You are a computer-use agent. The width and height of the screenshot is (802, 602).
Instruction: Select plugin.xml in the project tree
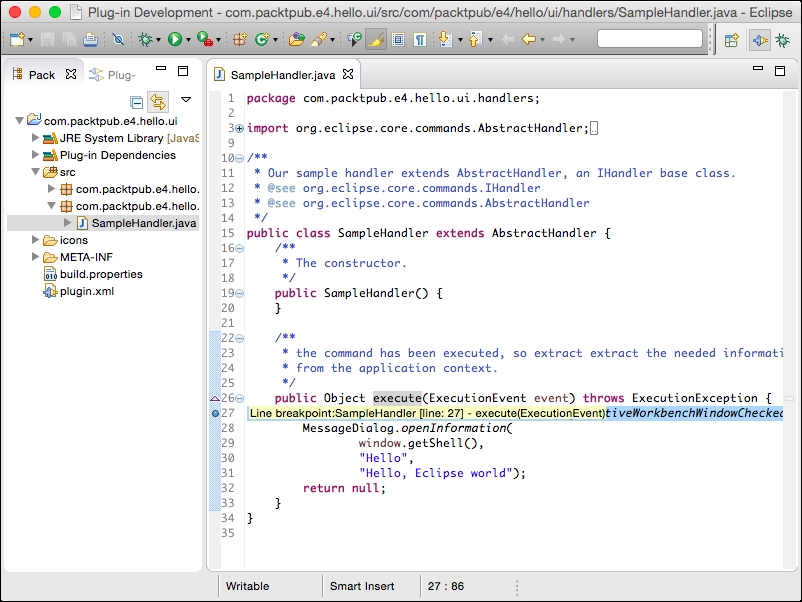tap(85, 291)
